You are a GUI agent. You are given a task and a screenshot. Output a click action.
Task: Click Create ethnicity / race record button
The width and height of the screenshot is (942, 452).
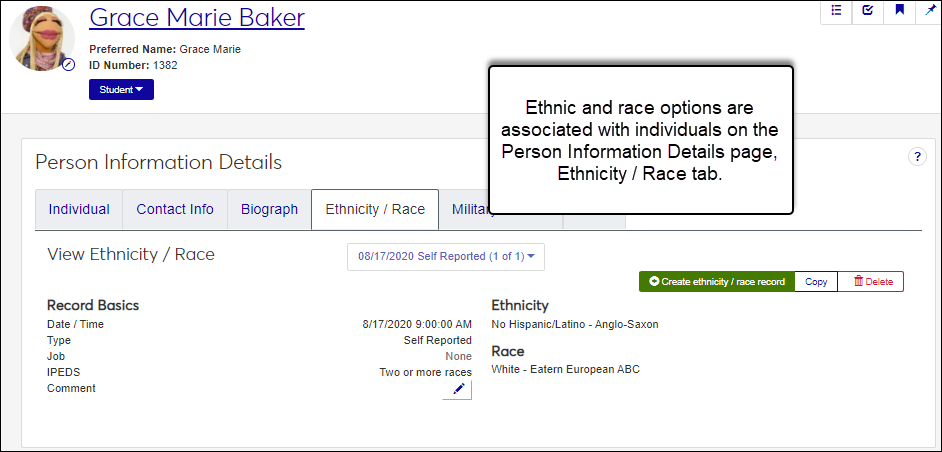[x=716, y=282]
